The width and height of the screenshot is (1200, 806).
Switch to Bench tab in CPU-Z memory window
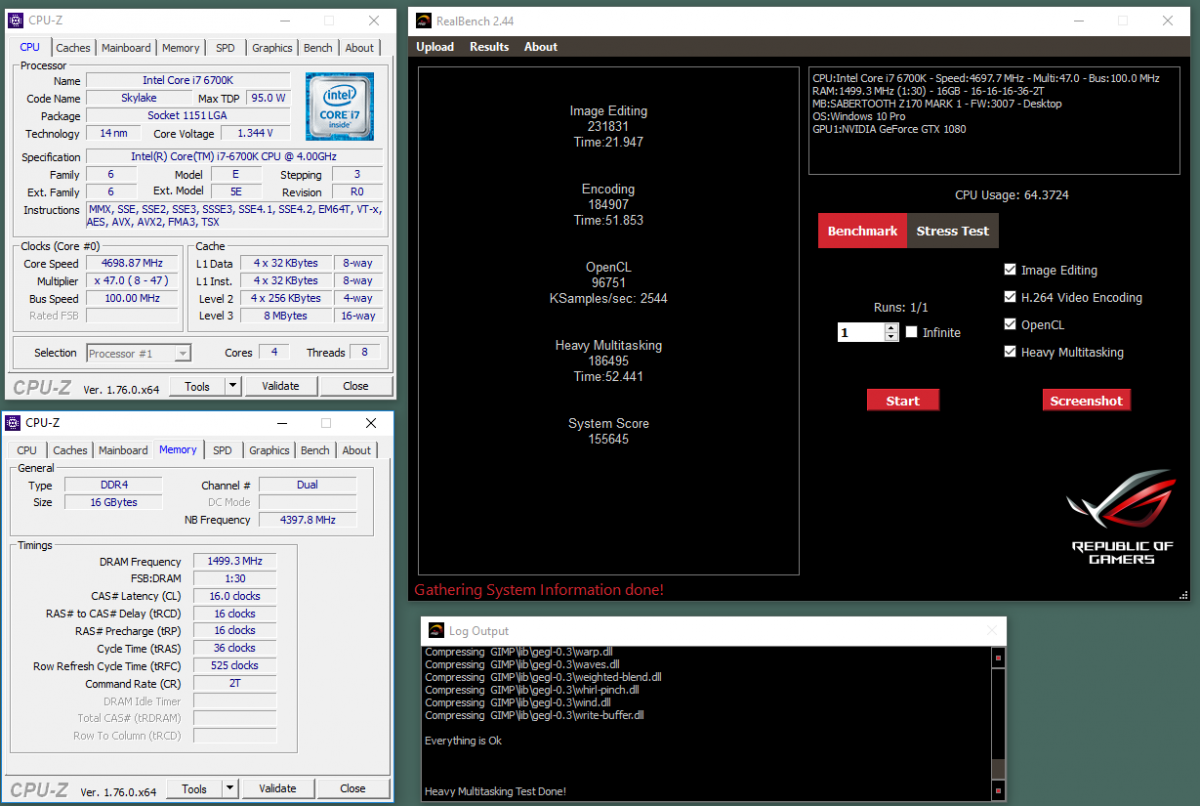[315, 451]
